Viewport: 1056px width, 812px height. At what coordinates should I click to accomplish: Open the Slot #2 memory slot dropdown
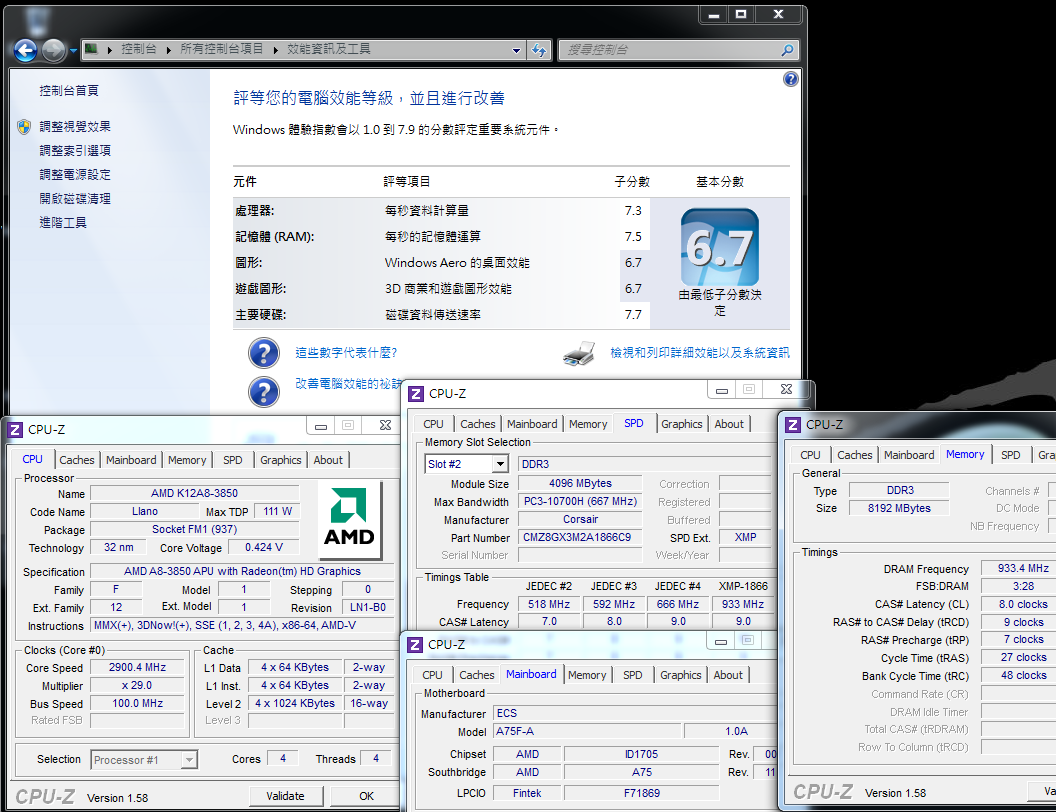click(x=500, y=464)
